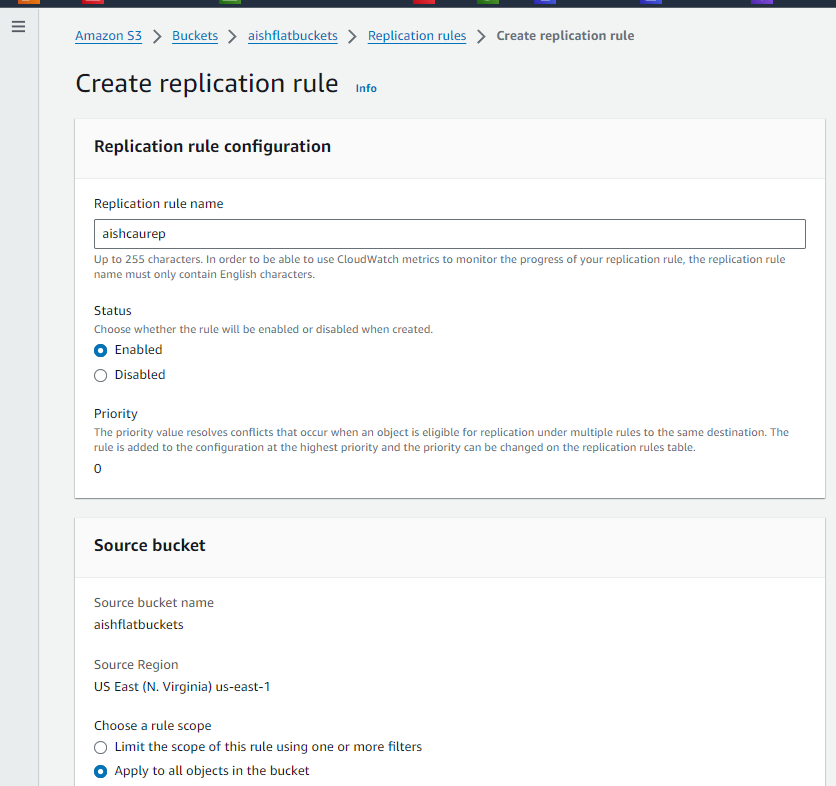Open Info link next to page title

(x=366, y=88)
